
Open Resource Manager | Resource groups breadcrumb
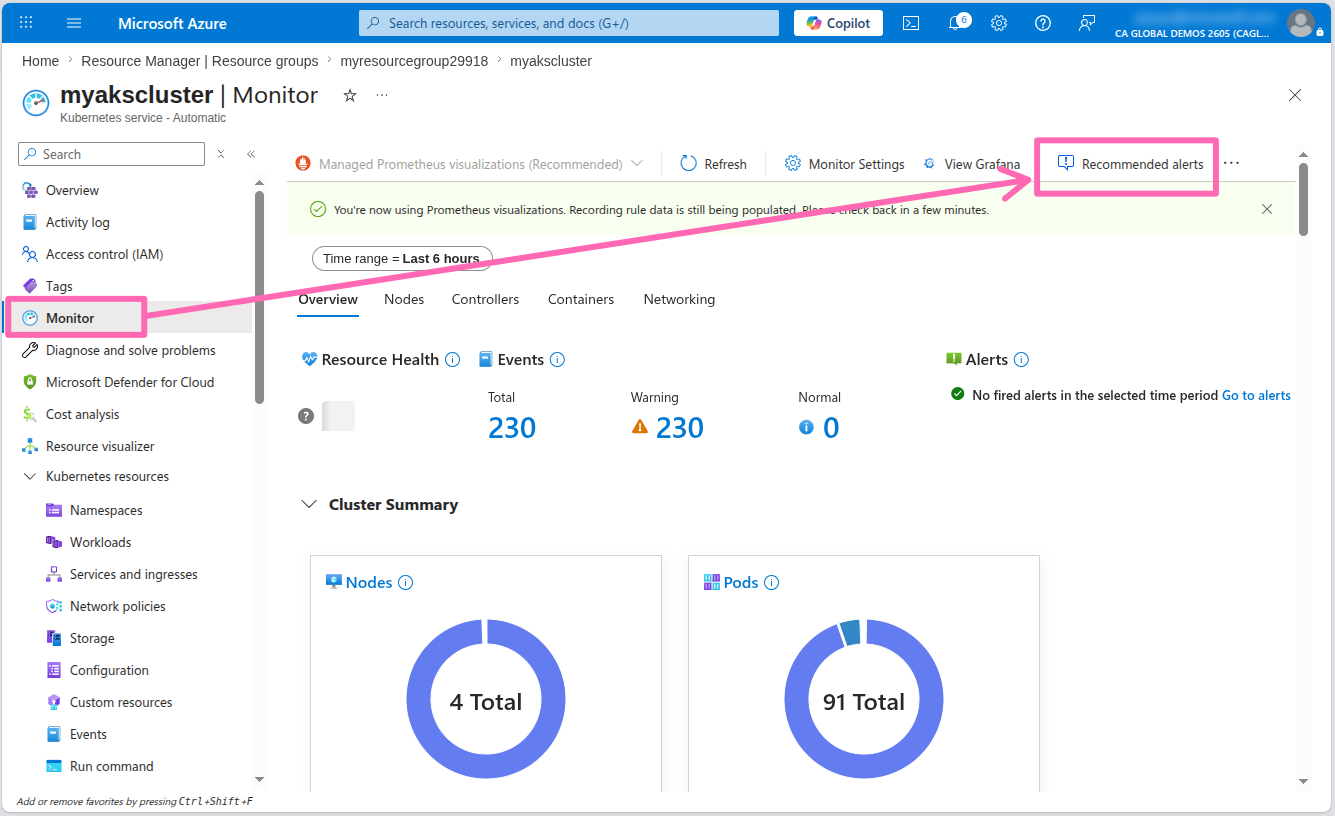pyautogui.click(x=200, y=61)
